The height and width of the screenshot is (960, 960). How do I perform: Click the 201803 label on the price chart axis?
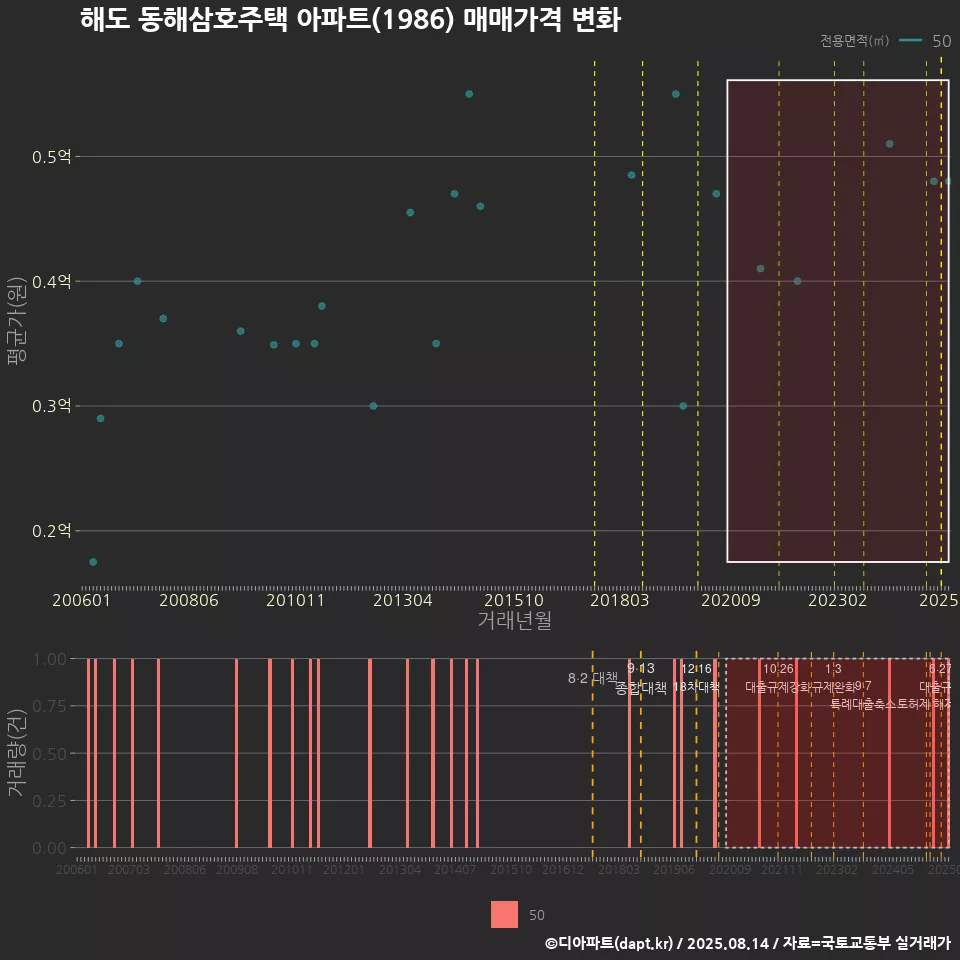619,600
